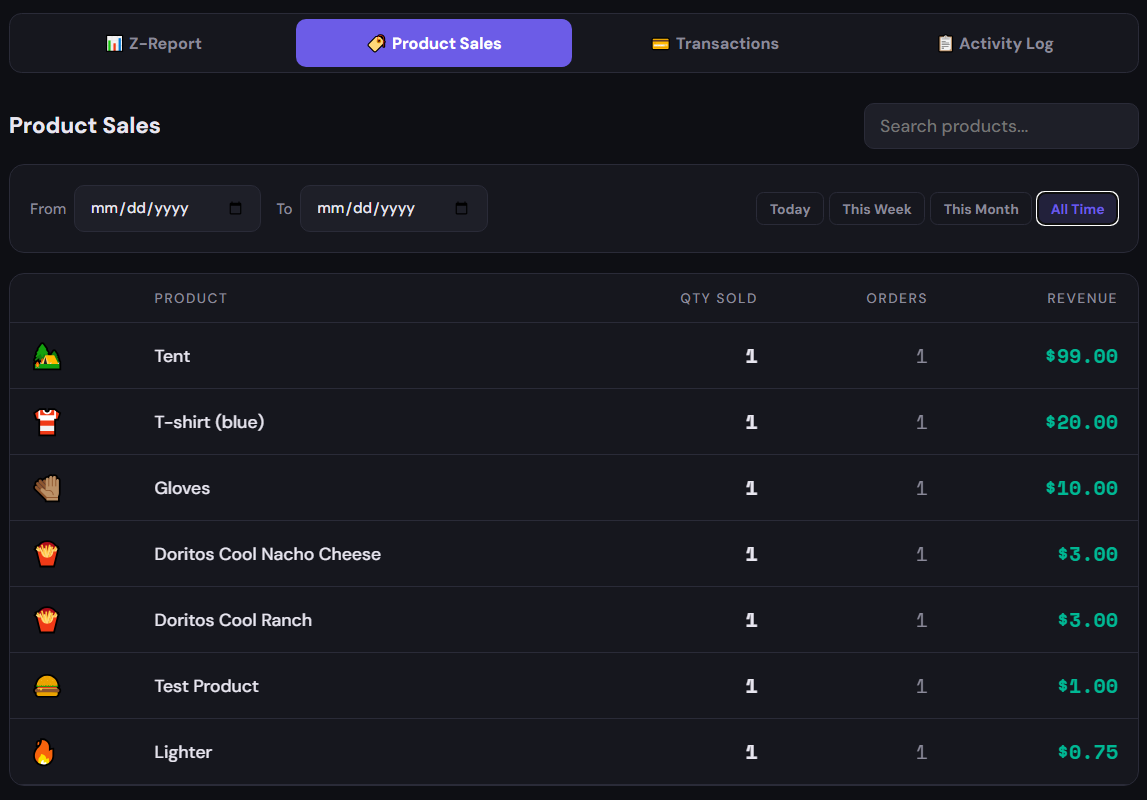The height and width of the screenshot is (800, 1147).
Task: Click the Transactions card icon
Action: tap(661, 44)
